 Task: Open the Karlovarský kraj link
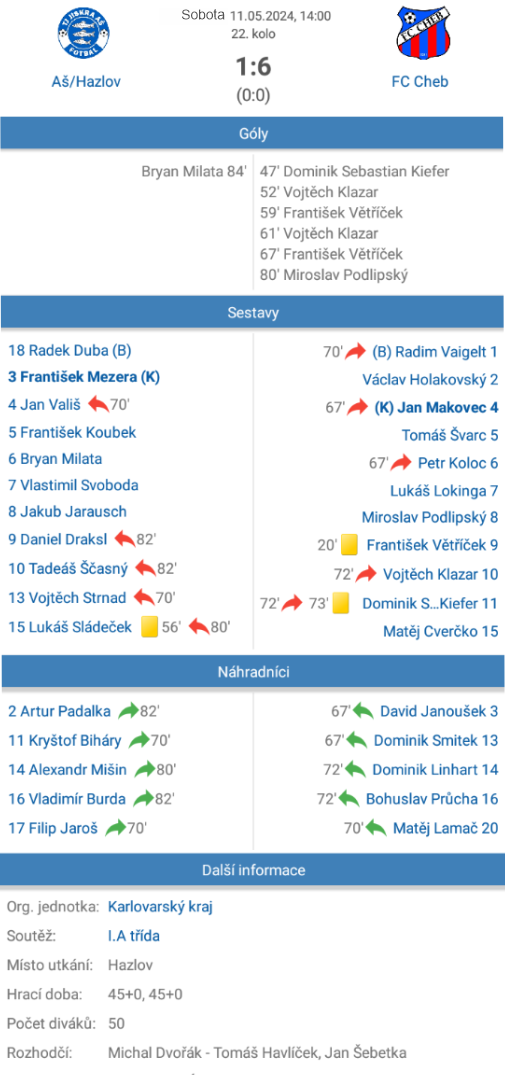pyautogui.click(x=160, y=907)
